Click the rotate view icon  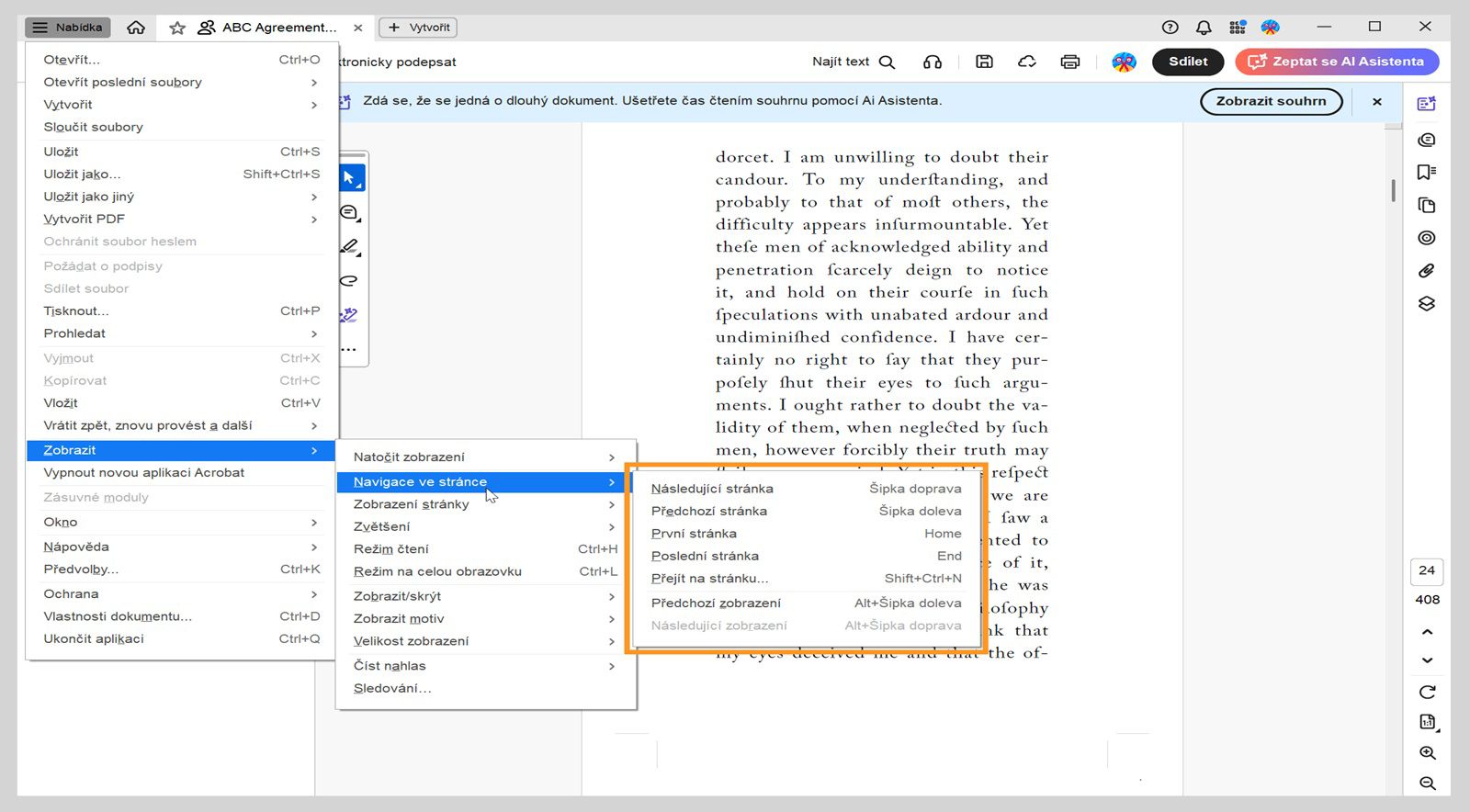(x=1427, y=692)
